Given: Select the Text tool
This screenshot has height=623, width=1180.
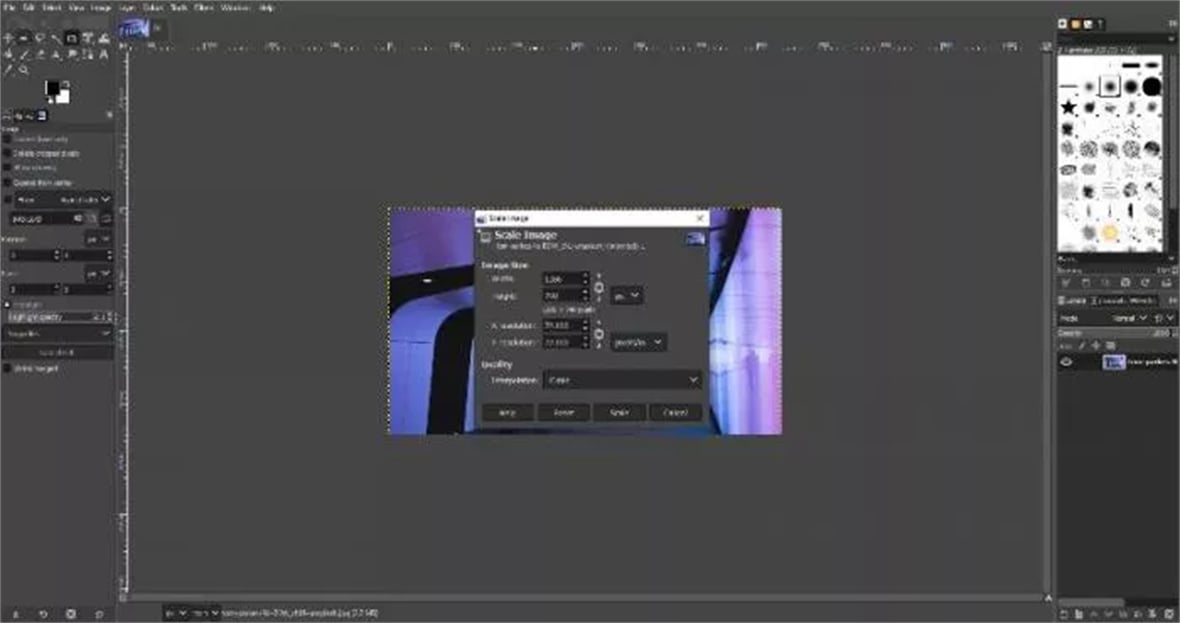Looking at the screenshot, I should [x=104, y=54].
